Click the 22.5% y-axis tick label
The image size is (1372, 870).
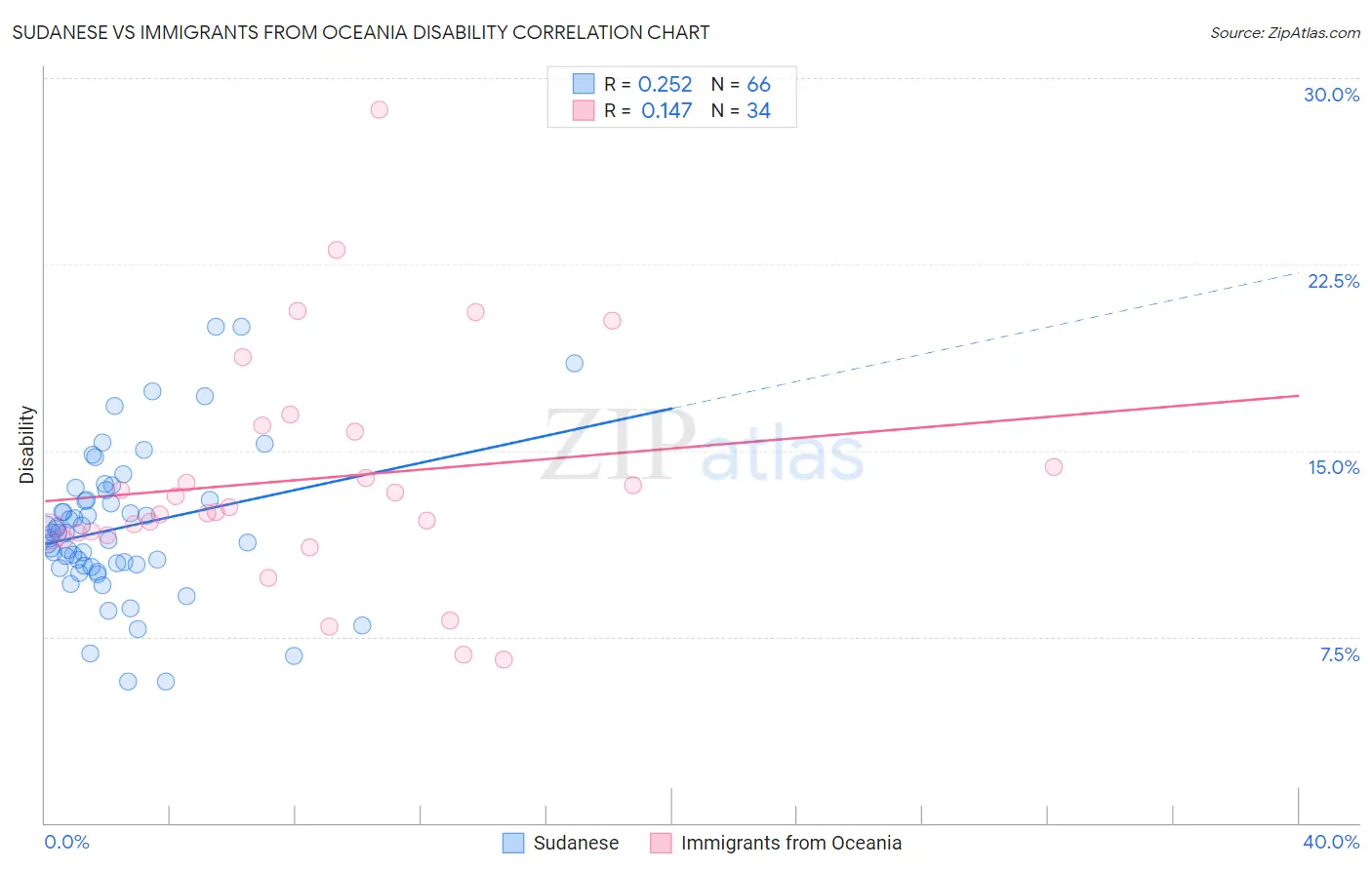(1333, 281)
